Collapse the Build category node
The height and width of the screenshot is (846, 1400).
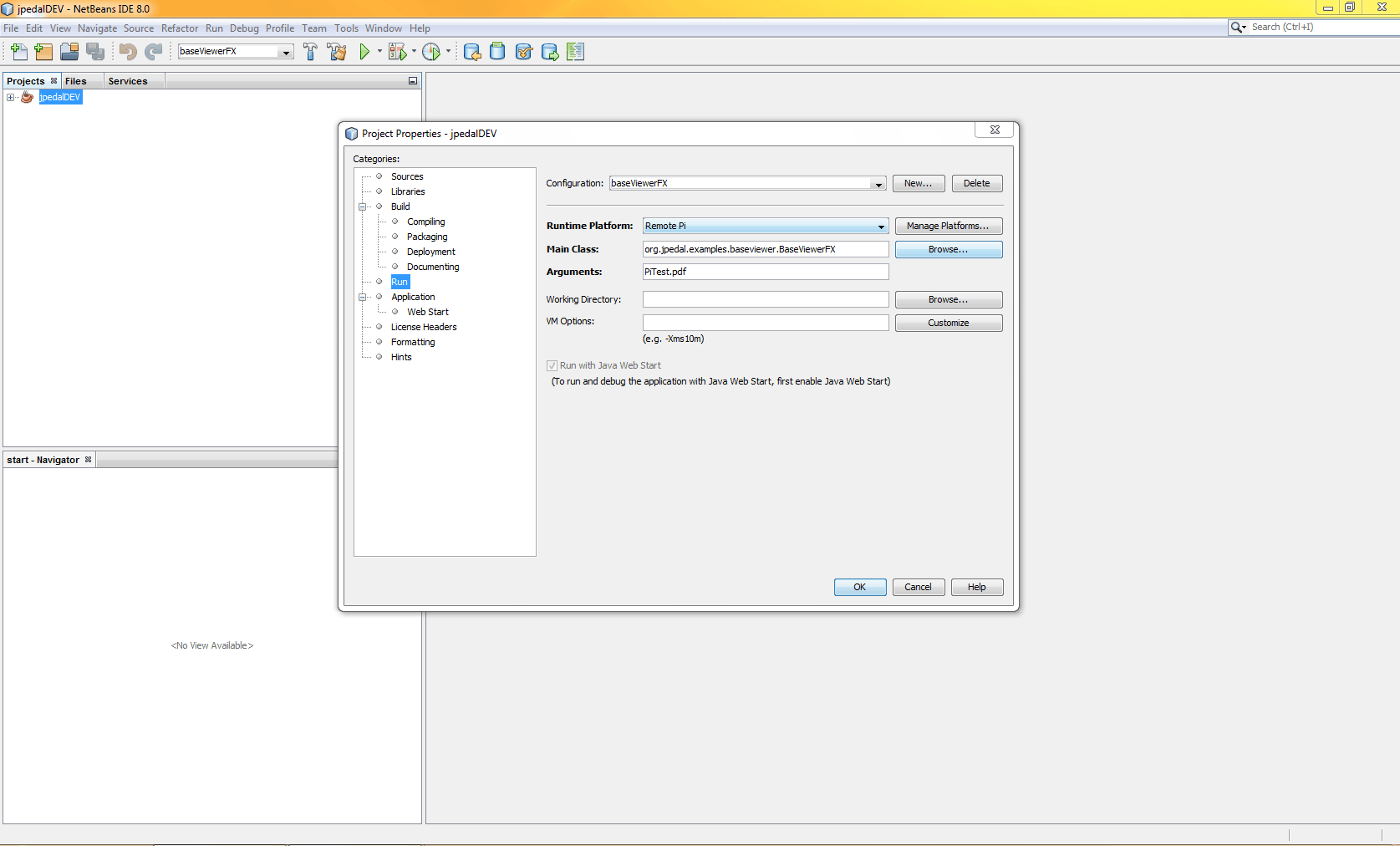[x=363, y=207]
